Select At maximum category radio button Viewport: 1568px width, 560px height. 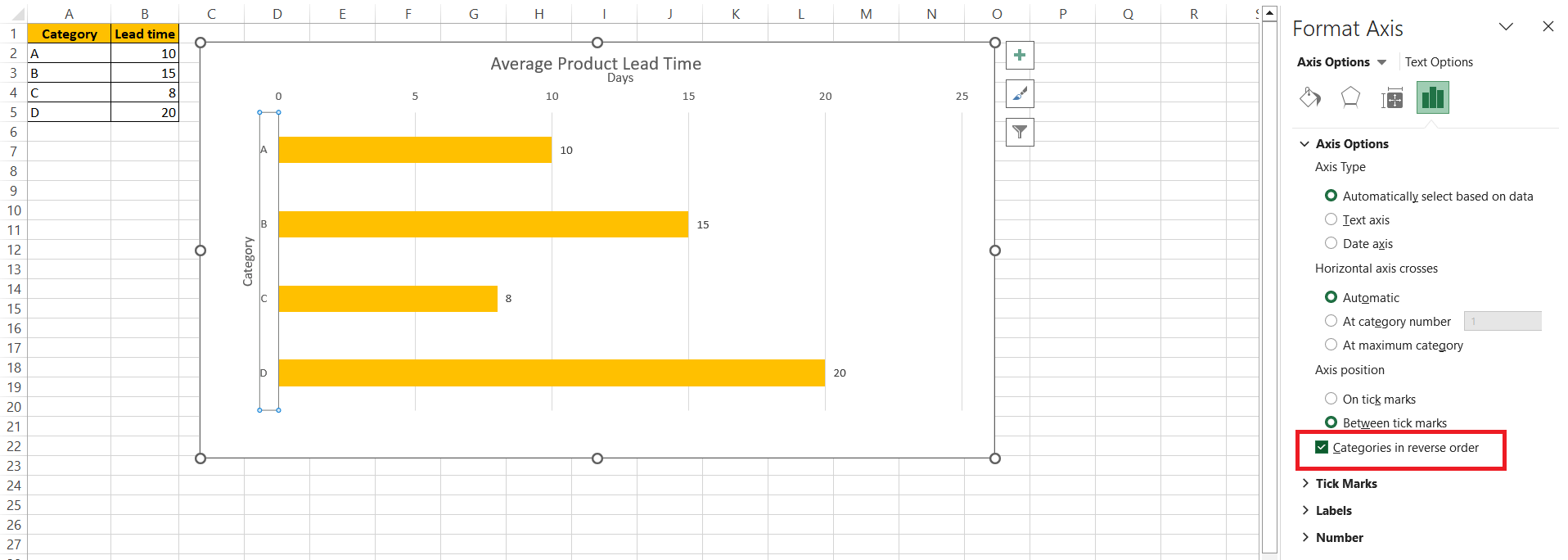point(1331,345)
